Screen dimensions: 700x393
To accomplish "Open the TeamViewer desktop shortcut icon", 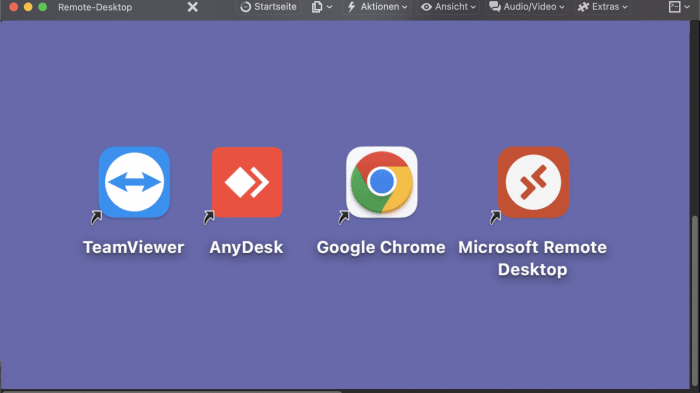I will click(134, 182).
